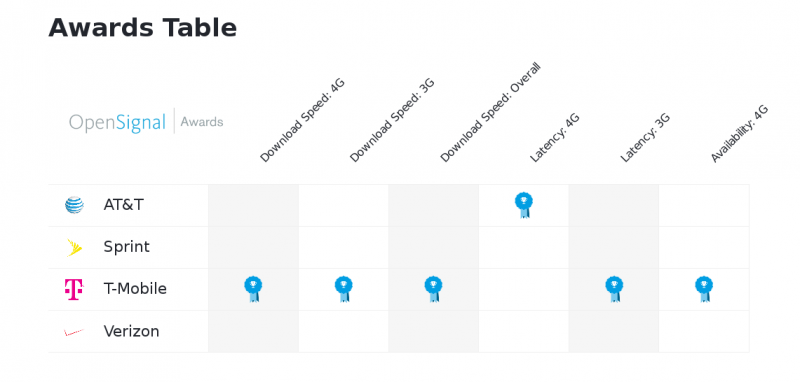Click T-Mobile's Latency 3G award ribbon
This screenshot has height=382, width=800.
[x=614, y=289]
